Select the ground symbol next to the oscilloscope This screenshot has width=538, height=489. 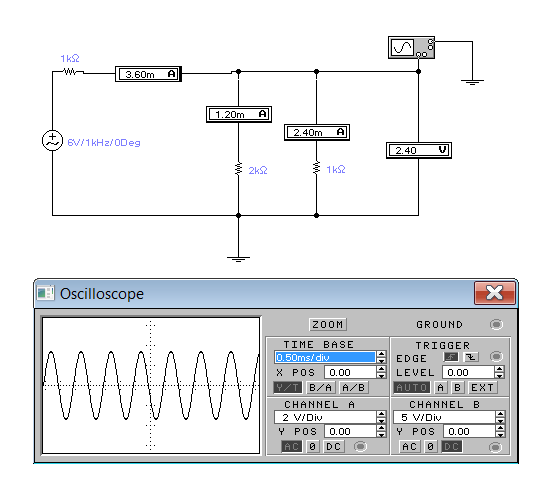pyautogui.click(x=472, y=82)
